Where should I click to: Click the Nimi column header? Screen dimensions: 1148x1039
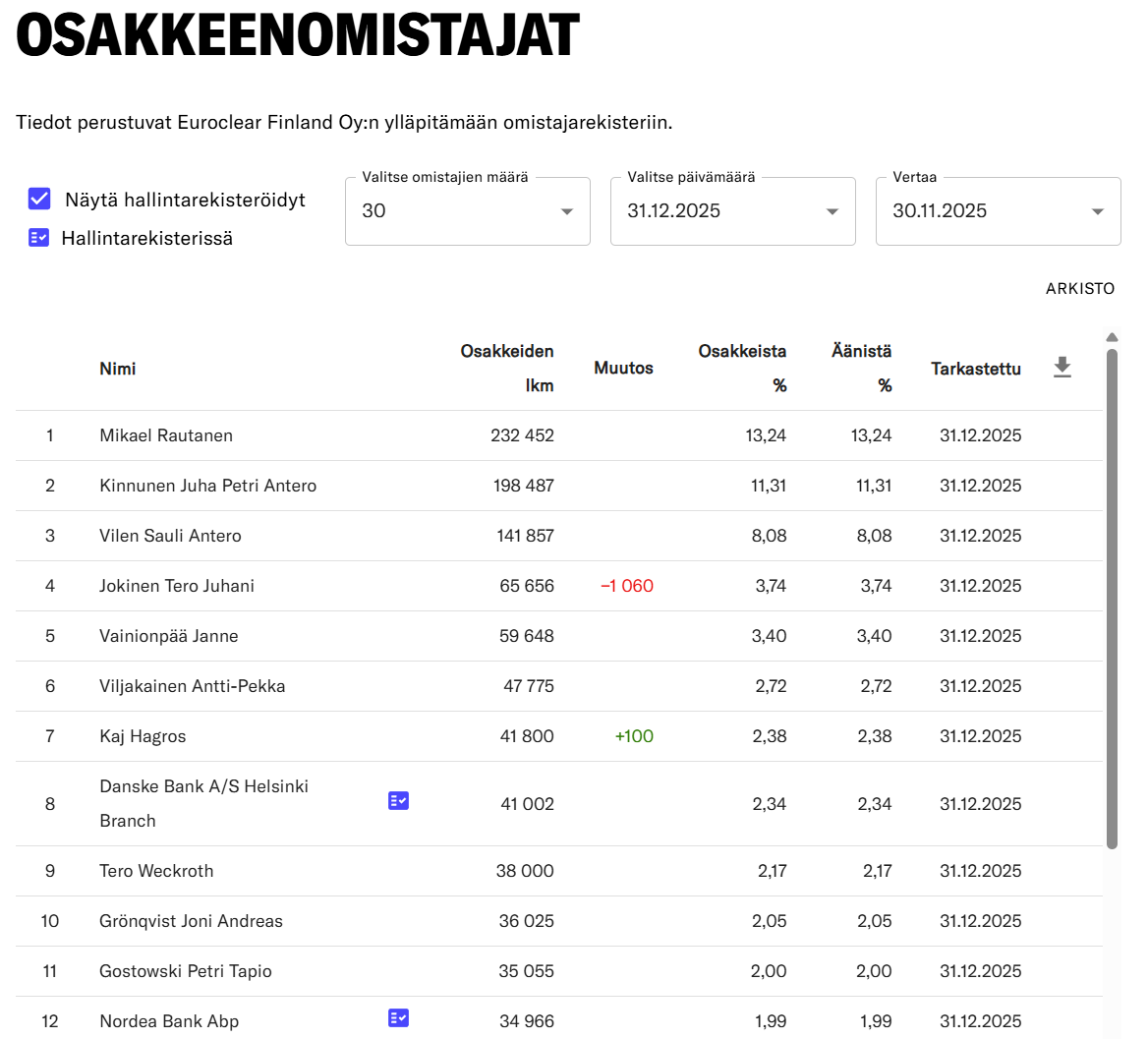[x=118, y=369]
